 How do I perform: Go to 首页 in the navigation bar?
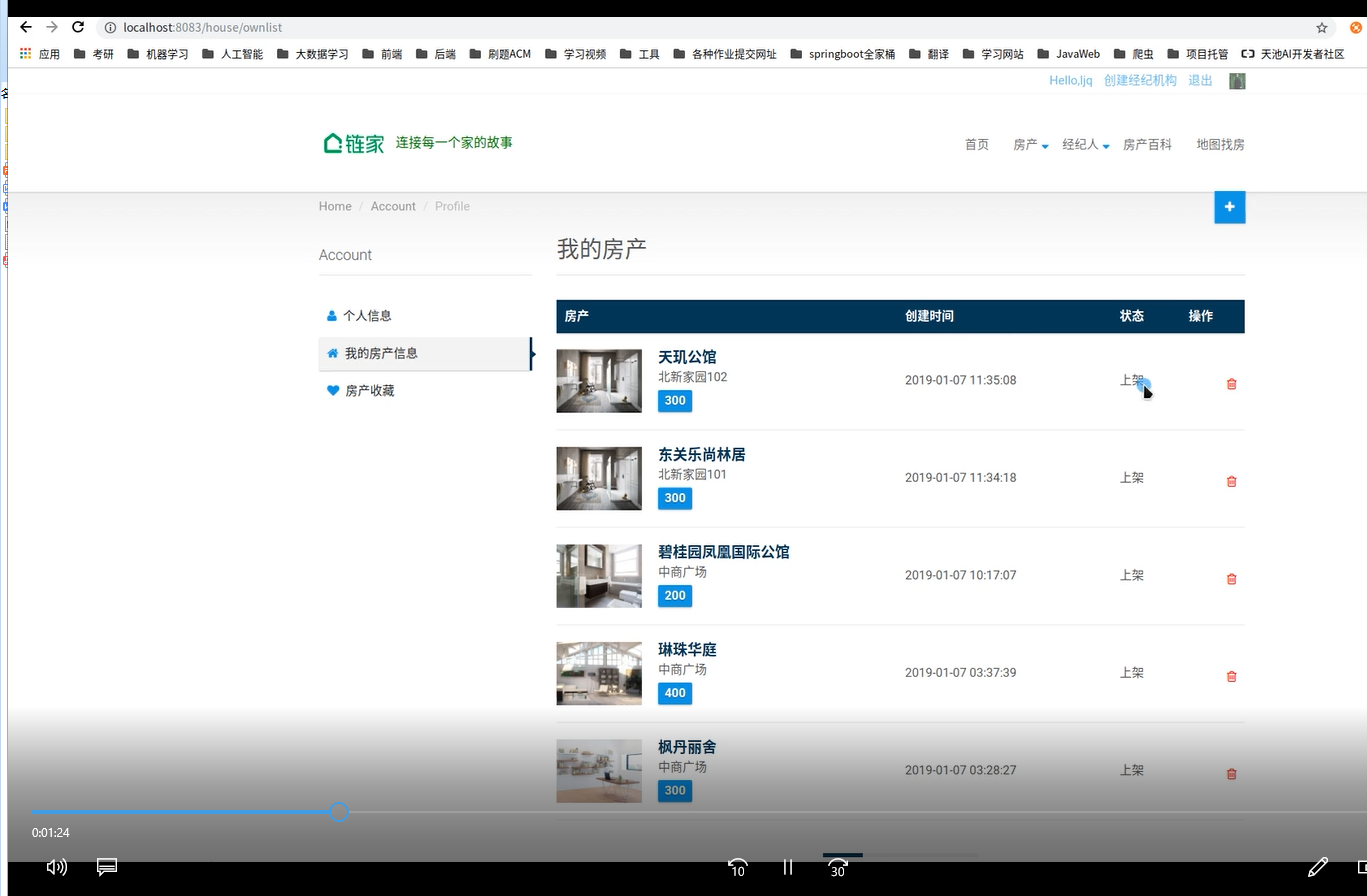[977, 145]
